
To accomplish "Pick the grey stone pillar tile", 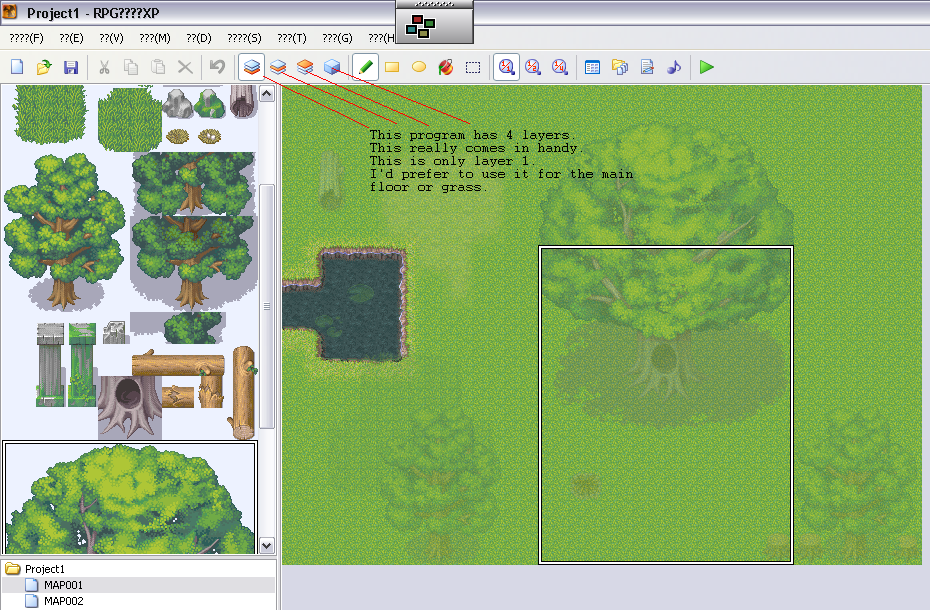I will pyautogui.click(x=50, y=365).
